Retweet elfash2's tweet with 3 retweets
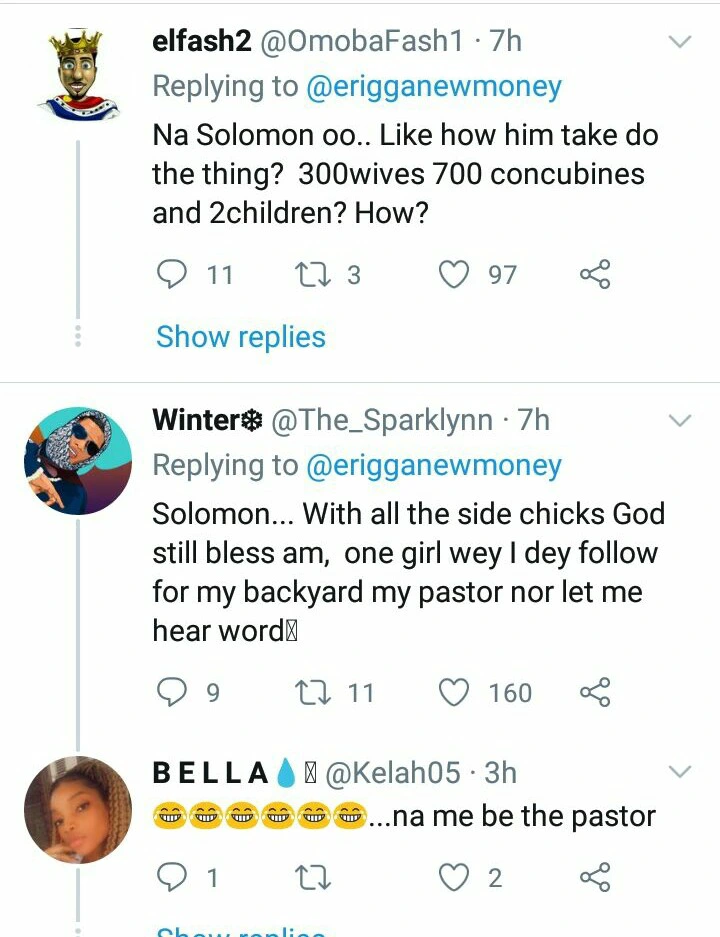The image size is (720, 937). click(316, 274)
